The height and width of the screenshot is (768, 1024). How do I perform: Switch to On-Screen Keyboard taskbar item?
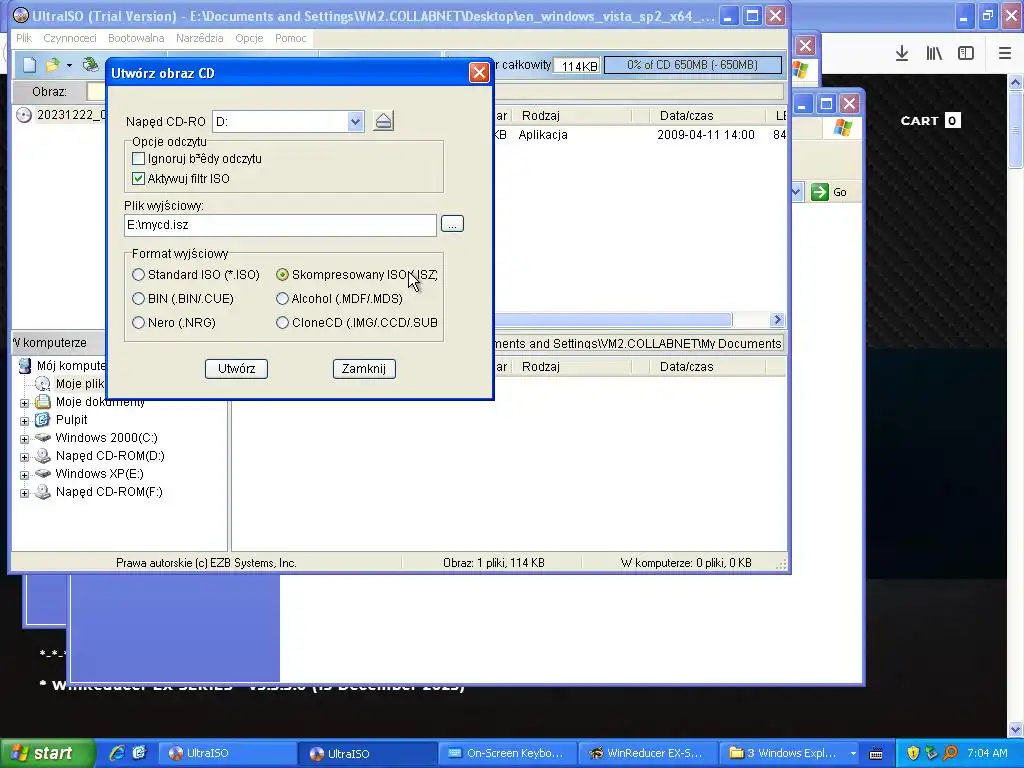click(x=506, y=753)
